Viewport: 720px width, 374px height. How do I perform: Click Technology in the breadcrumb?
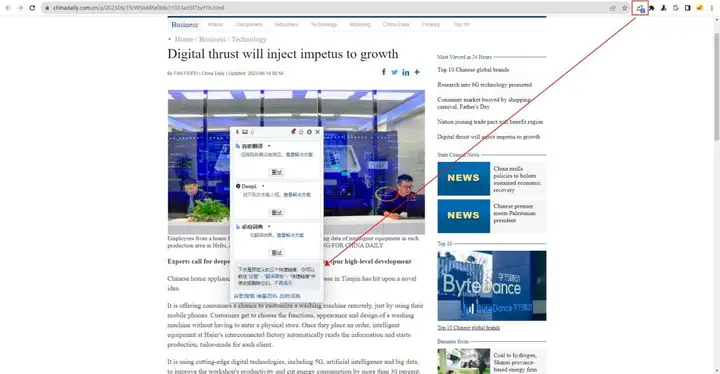pyautogui.click(x=249, y=40)
